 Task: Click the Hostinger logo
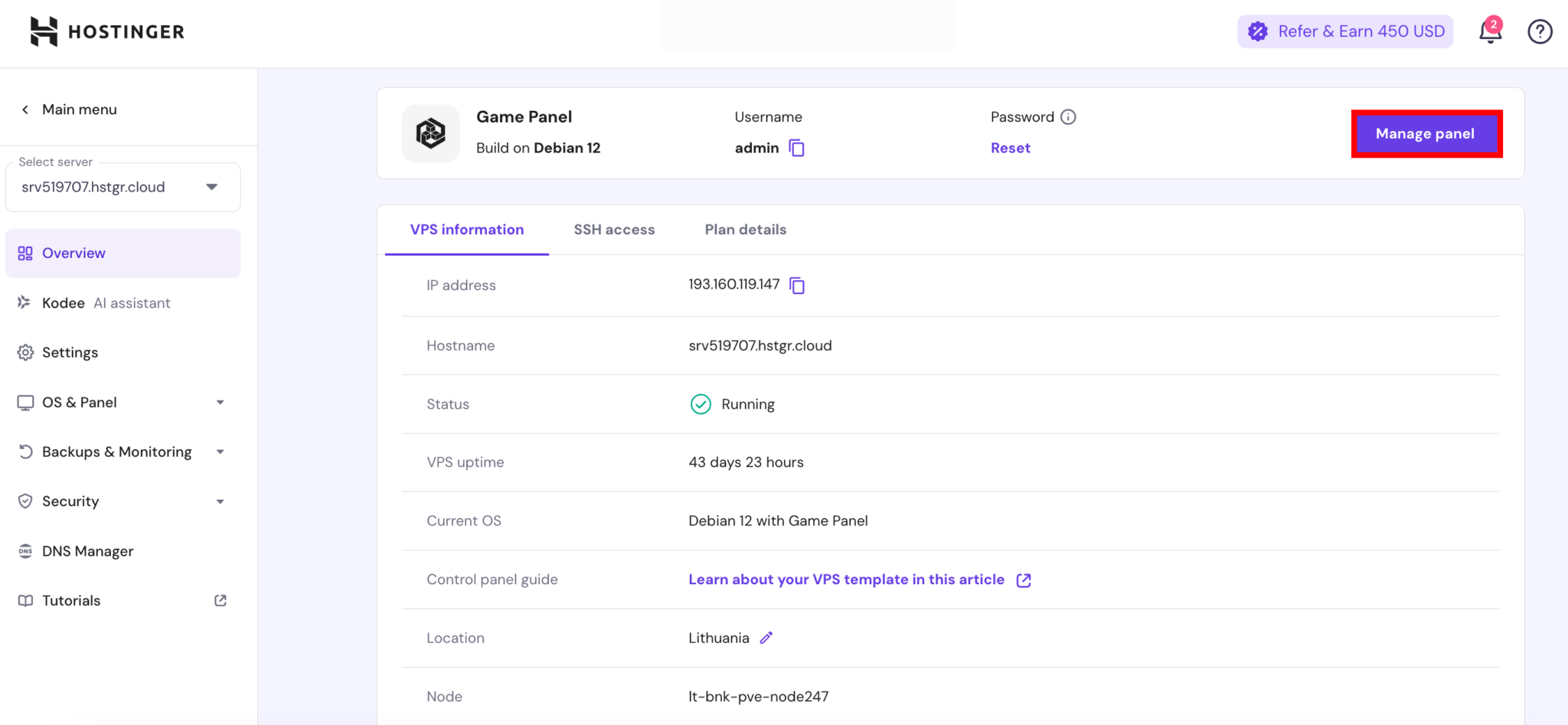(x=107, y=31)
